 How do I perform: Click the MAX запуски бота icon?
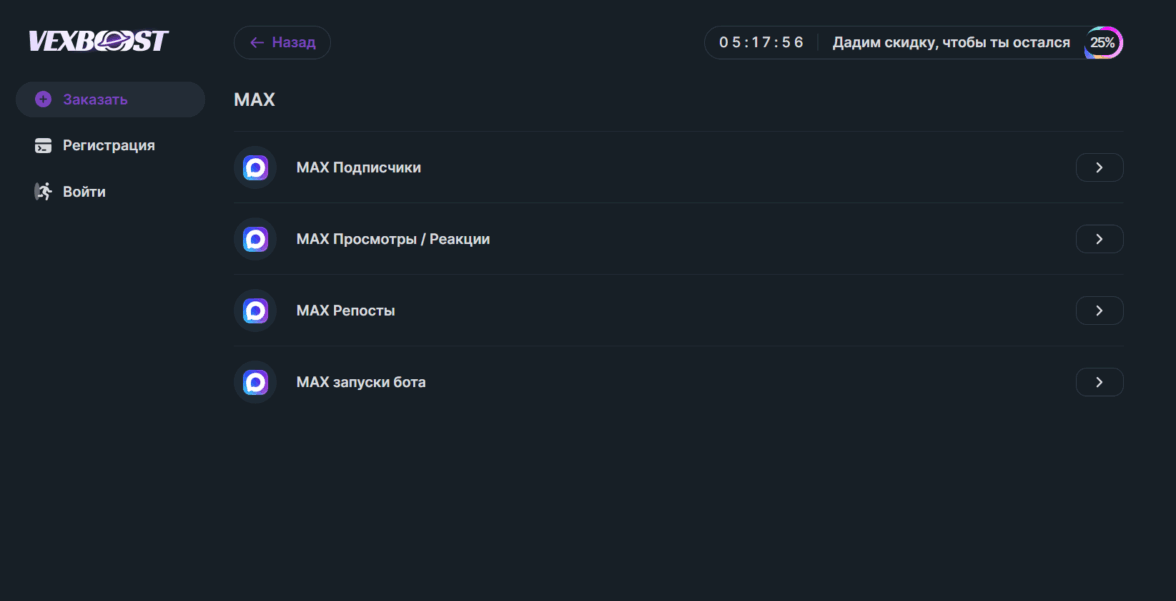pos(256,382)
